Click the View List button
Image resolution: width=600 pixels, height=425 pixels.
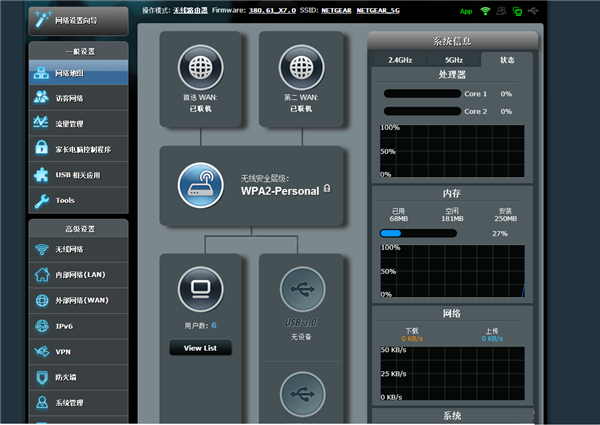(200, 348)
